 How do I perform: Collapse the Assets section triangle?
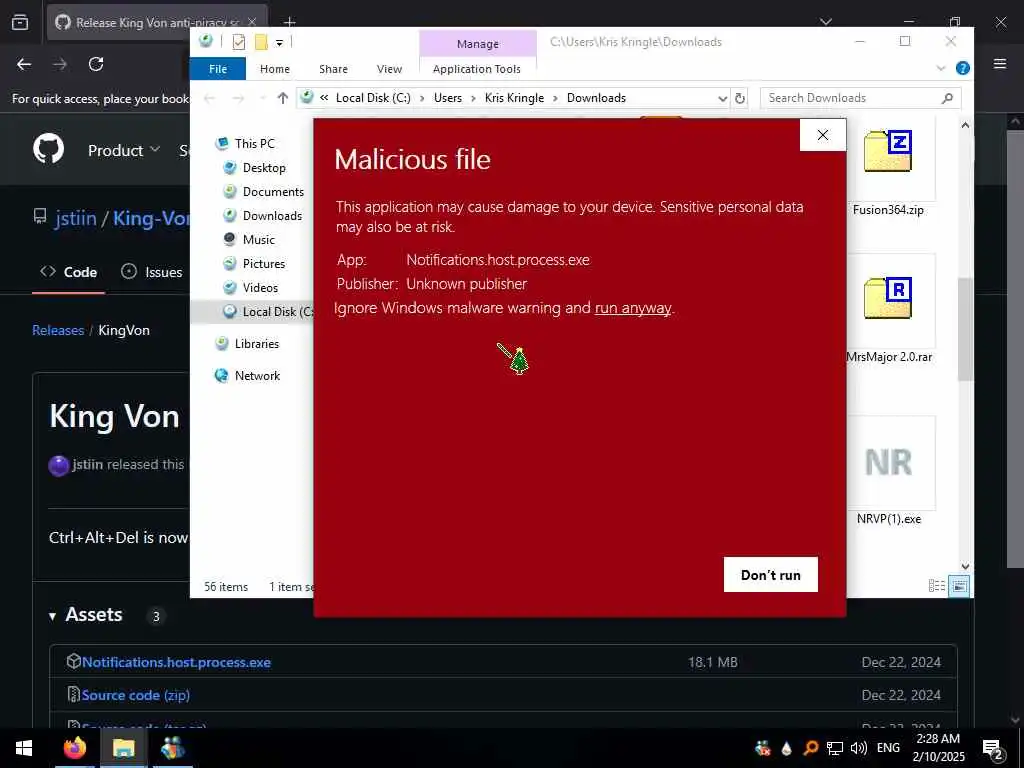52,616
